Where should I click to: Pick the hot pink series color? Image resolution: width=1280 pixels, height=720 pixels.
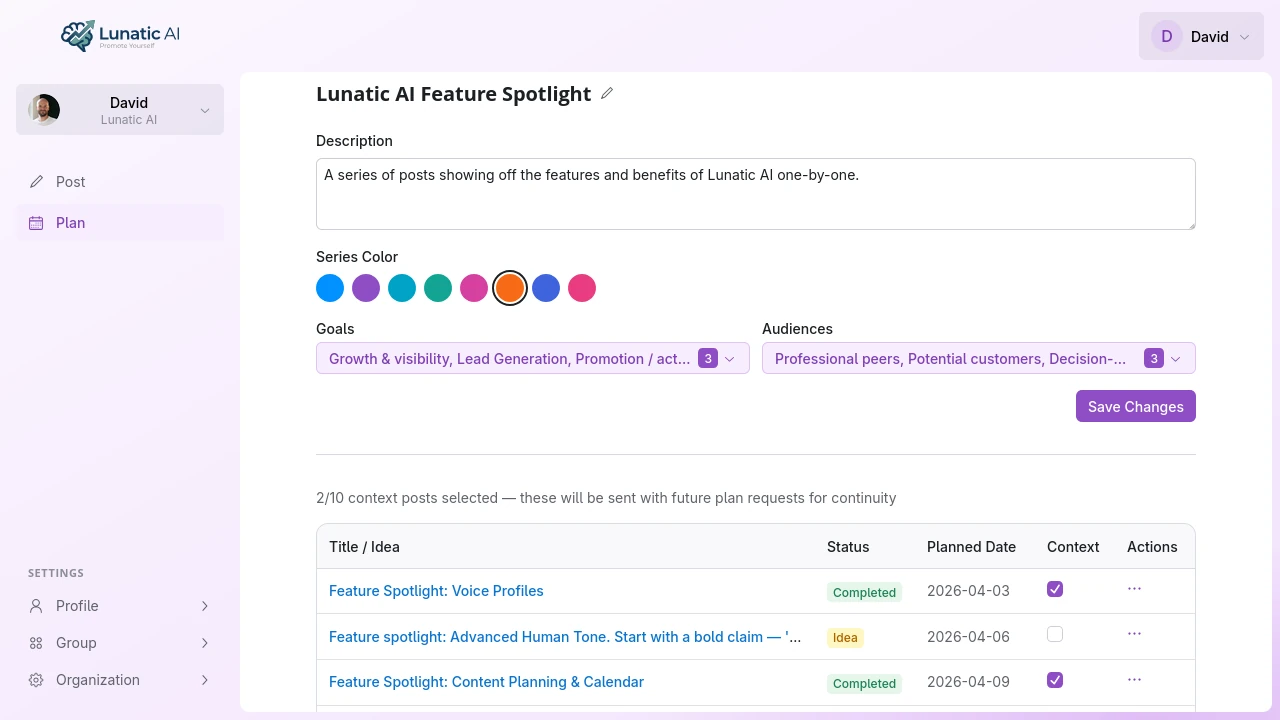[582, 288]
